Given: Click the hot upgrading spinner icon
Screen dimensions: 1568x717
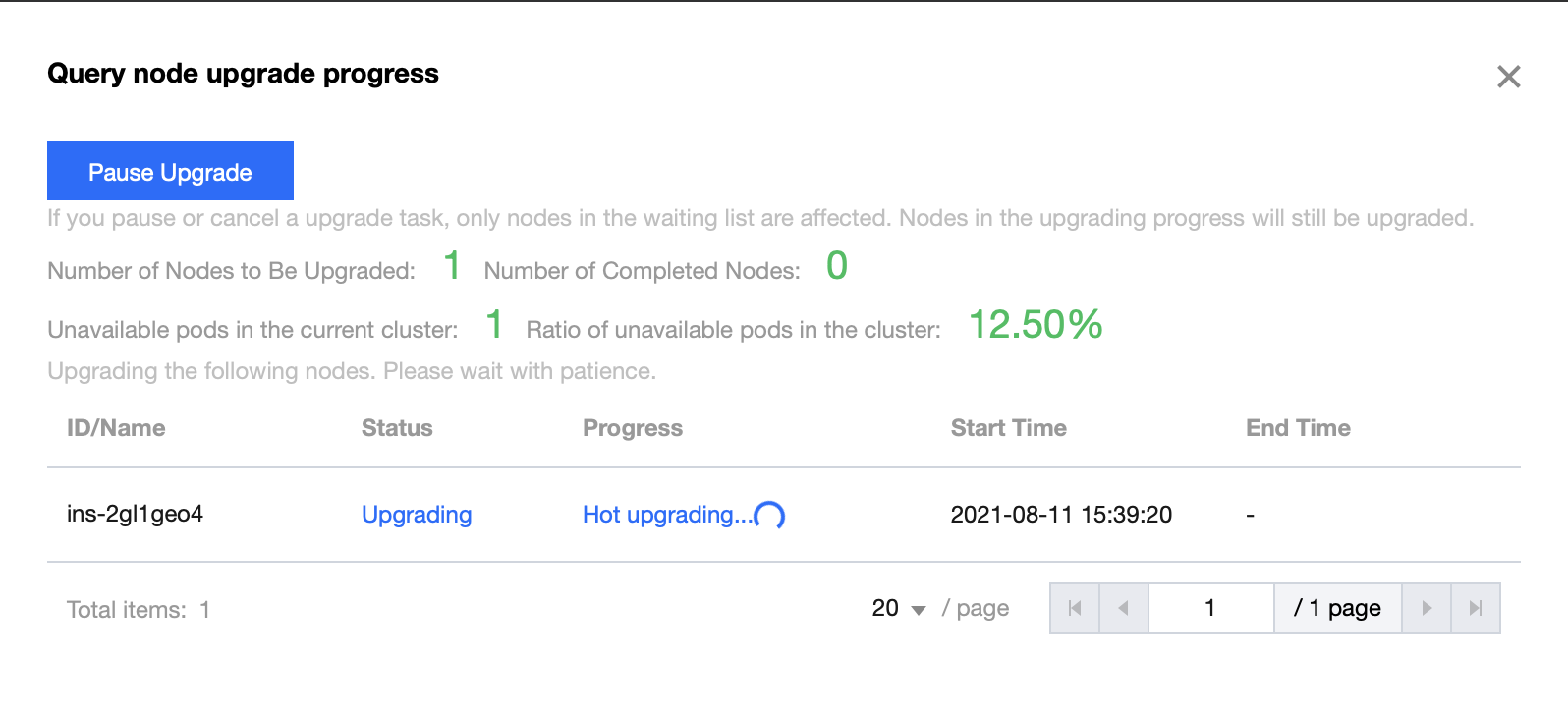Looking at the screenshot, I should [769, 515].
